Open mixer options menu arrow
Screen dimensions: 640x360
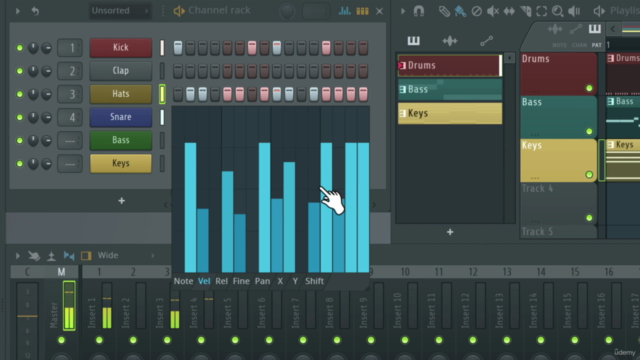[x=18, y=256]
